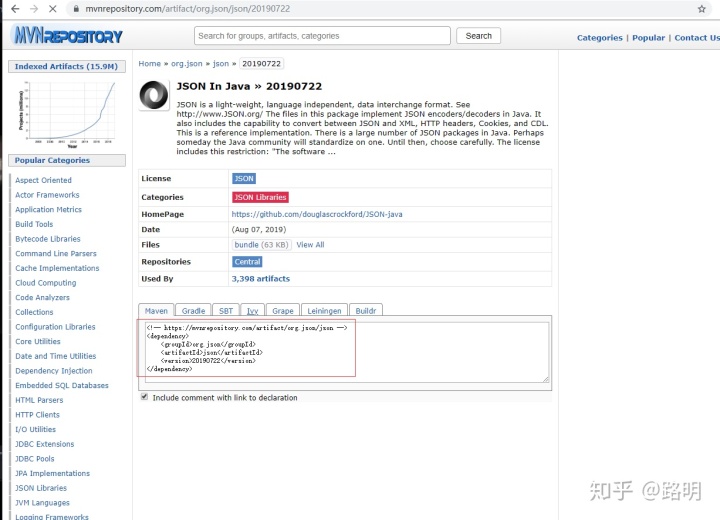This screenshot has height=520, width=720.
Task: Open Embedded SQL Databases category
Action: pyautogui.click(x=62, y=386)
